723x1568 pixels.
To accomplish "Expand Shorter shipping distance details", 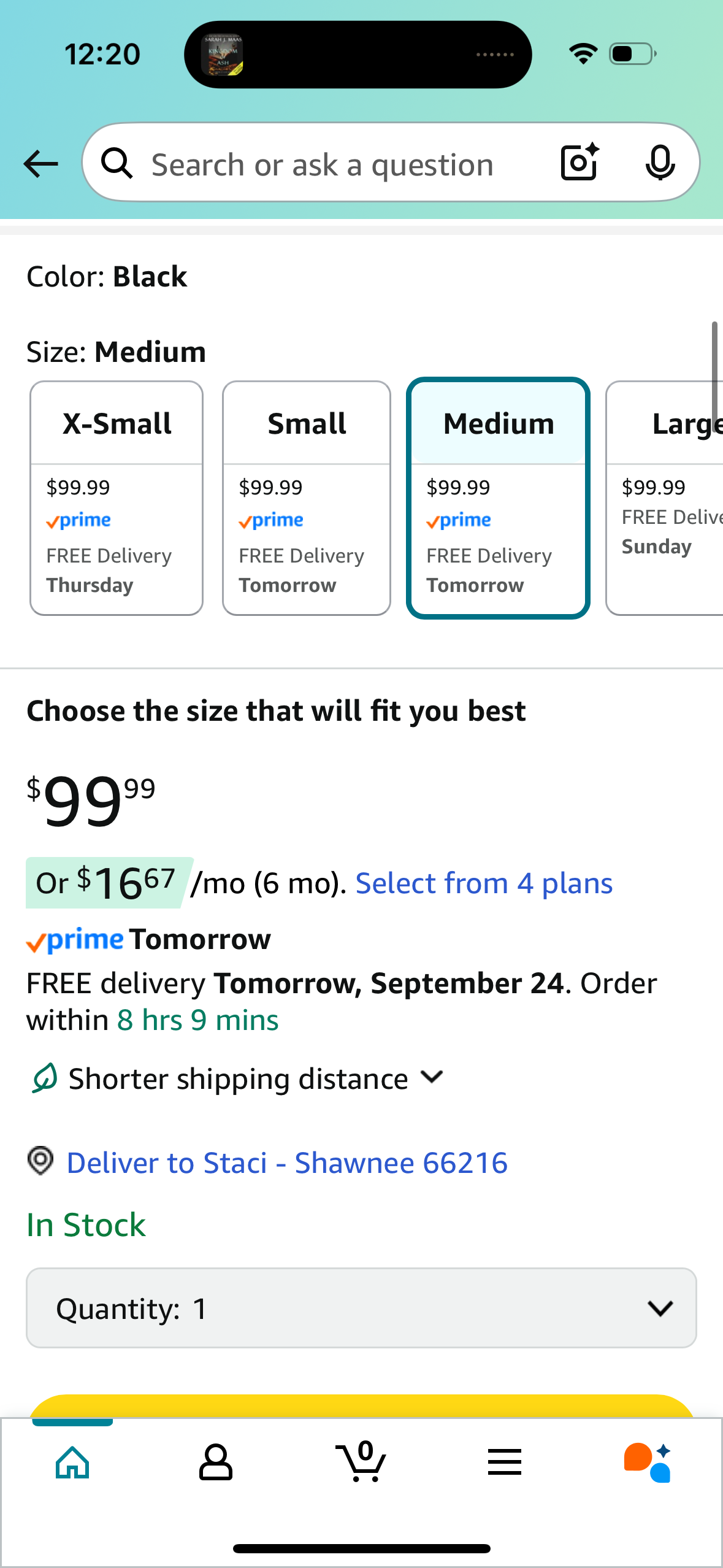I will pyautogui.click(x=432, y=1078).
